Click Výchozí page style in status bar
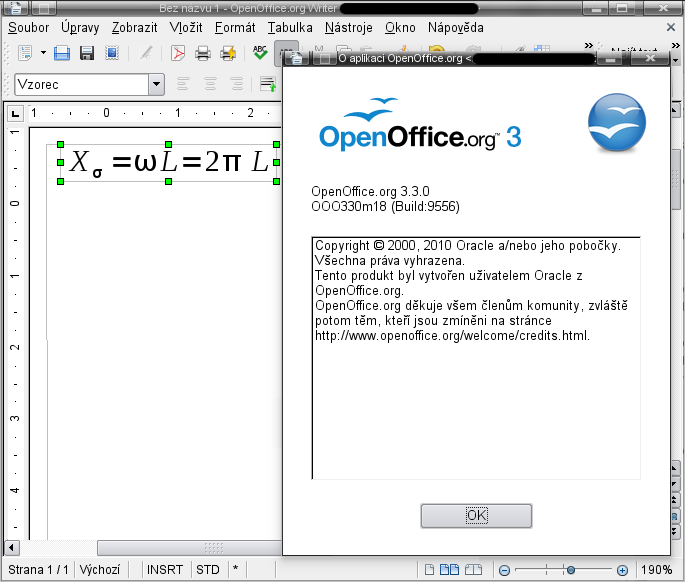Screen dimensions: 685x582 (x=100, y=570)
